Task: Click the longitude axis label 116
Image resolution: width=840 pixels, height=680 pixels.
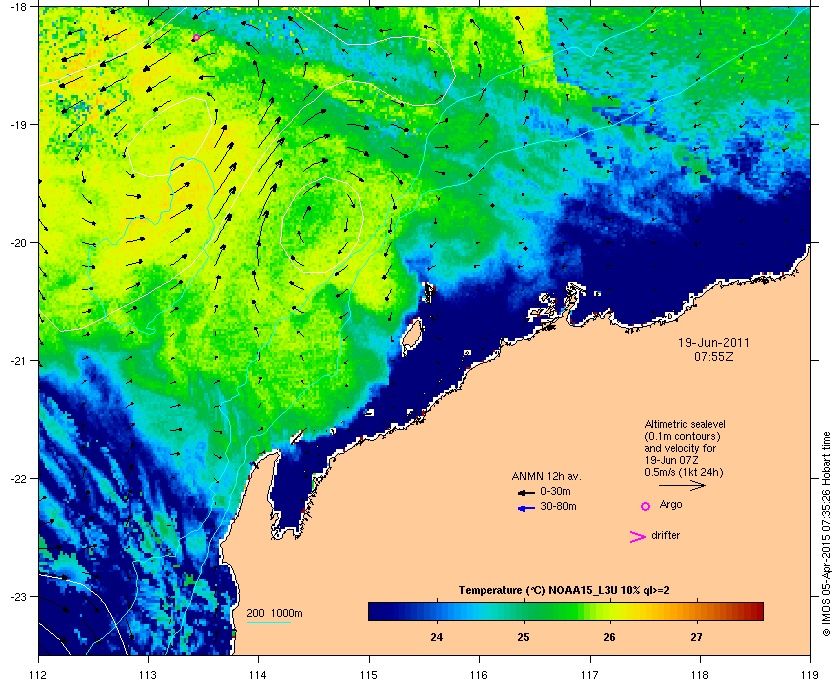Action: [x=479, y=674]
